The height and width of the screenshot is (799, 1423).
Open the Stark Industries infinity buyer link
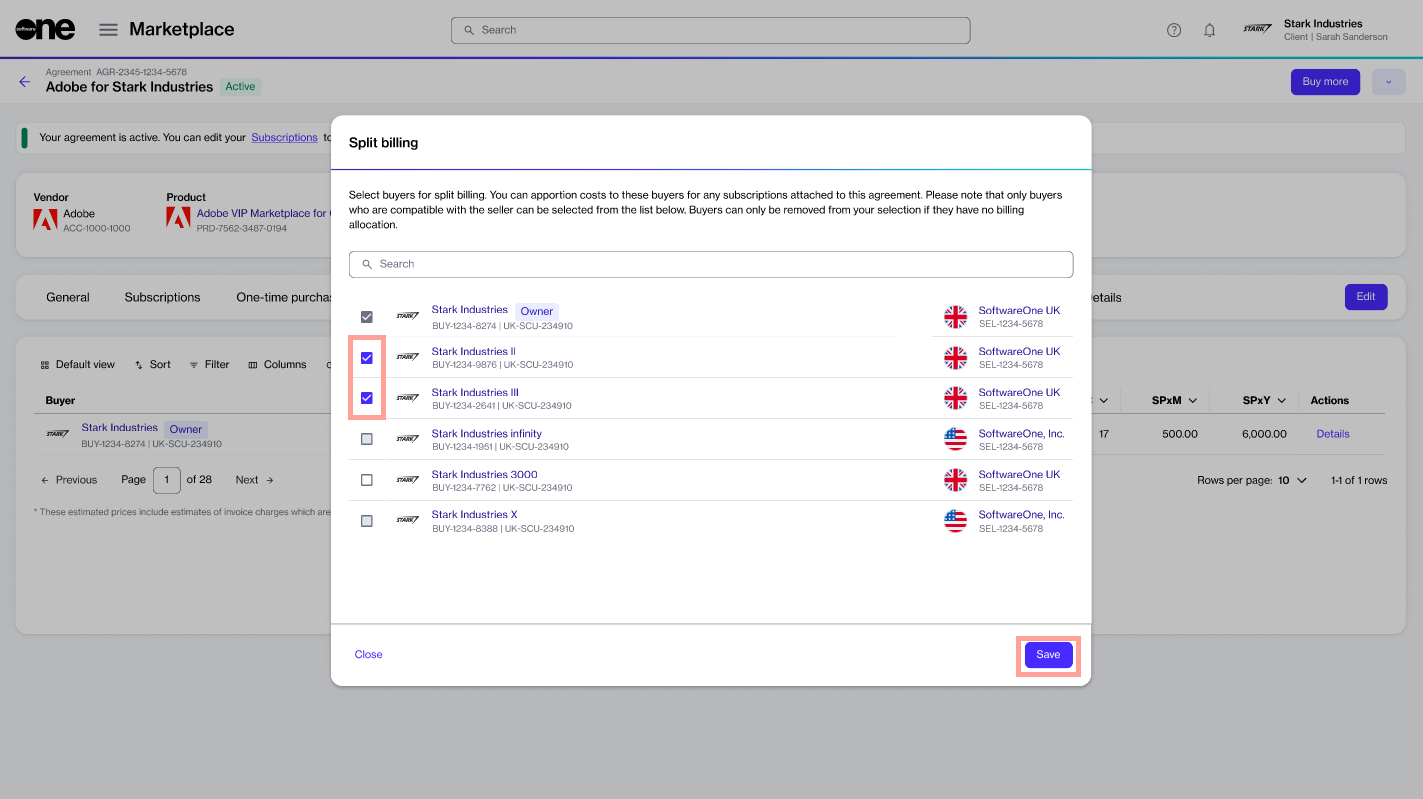tap(486, 433)
